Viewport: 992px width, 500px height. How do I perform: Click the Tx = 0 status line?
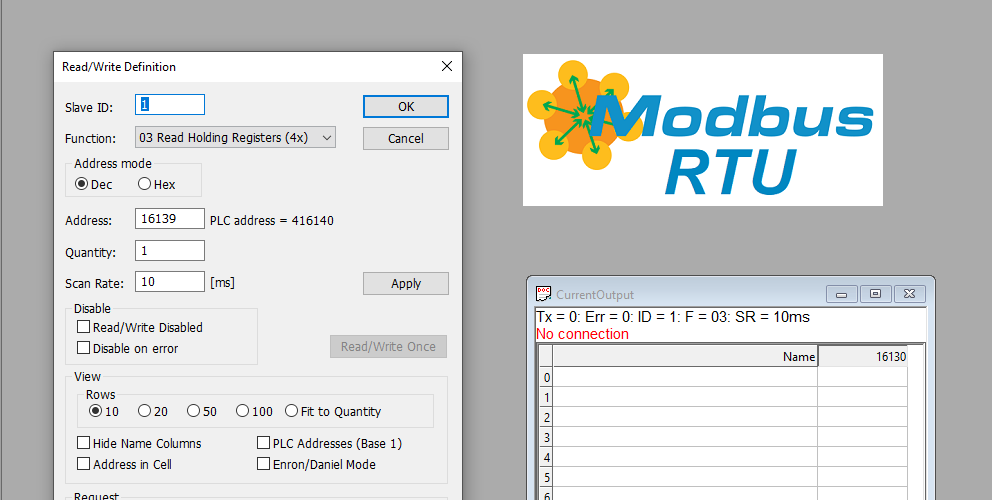pos(673,317)
